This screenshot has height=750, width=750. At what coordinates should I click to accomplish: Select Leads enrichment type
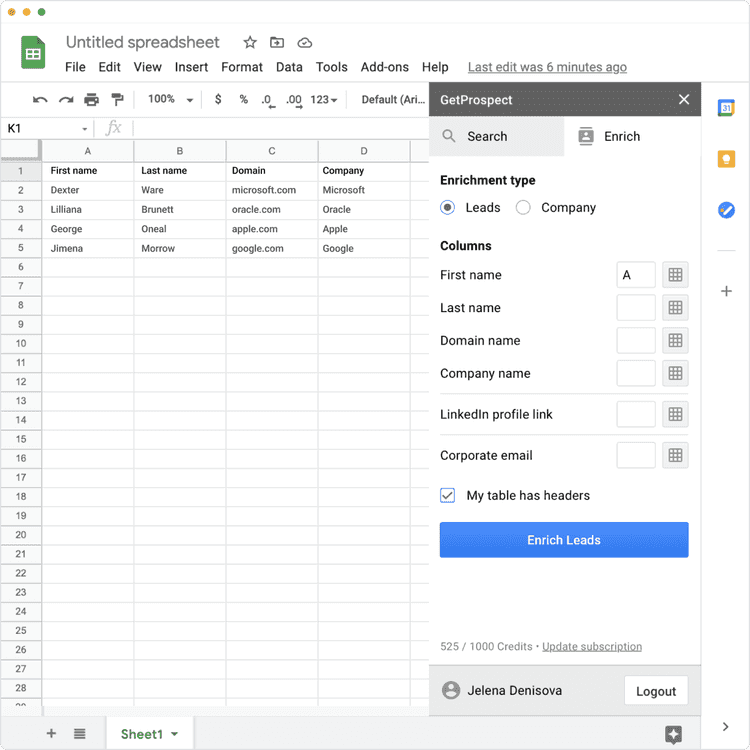(447, 208)
